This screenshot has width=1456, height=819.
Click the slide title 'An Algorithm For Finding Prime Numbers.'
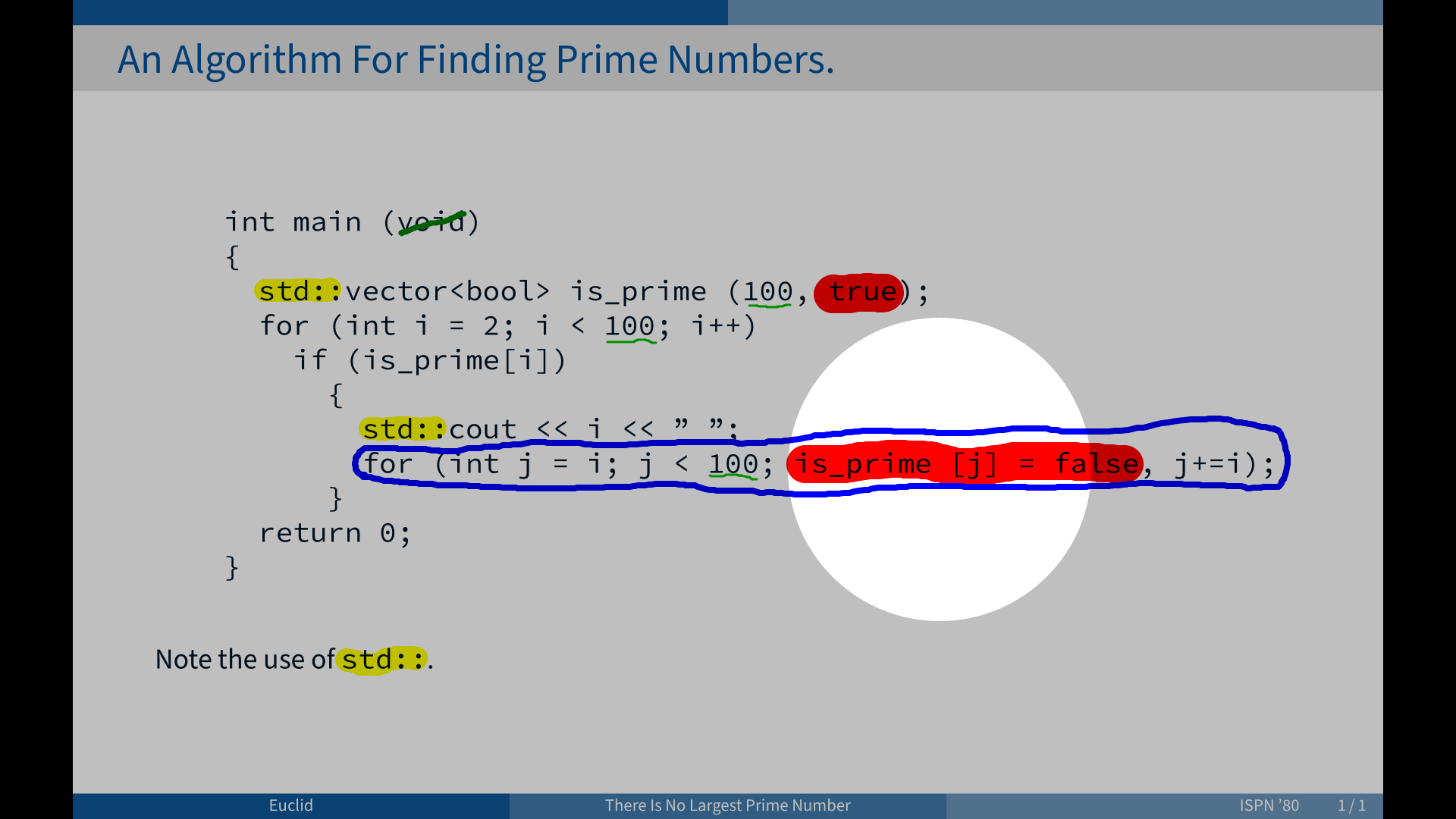tap(475, 60)
